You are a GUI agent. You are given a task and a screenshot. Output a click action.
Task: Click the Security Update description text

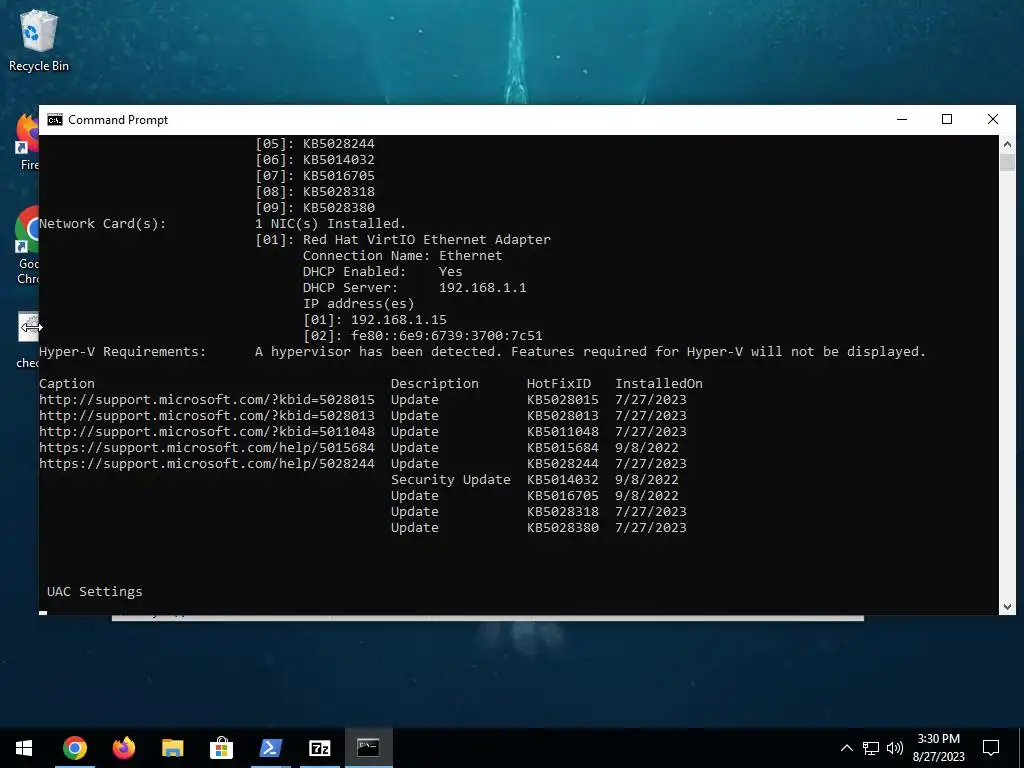pos(451,480)
